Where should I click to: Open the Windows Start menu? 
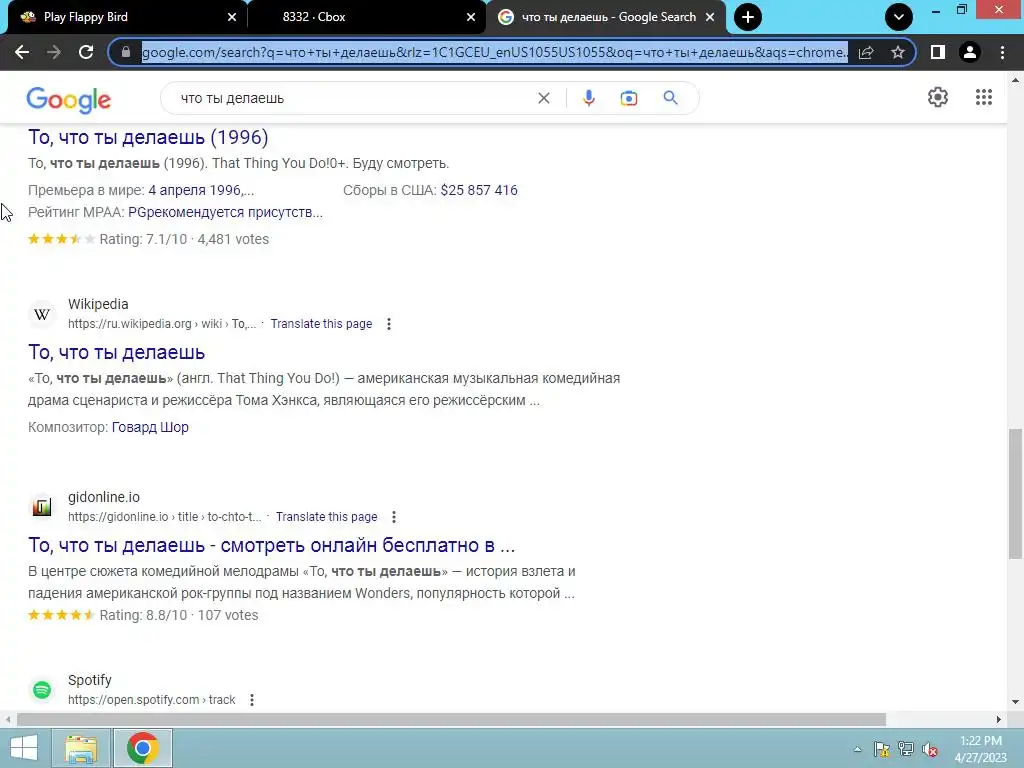[x=24, y=748]
